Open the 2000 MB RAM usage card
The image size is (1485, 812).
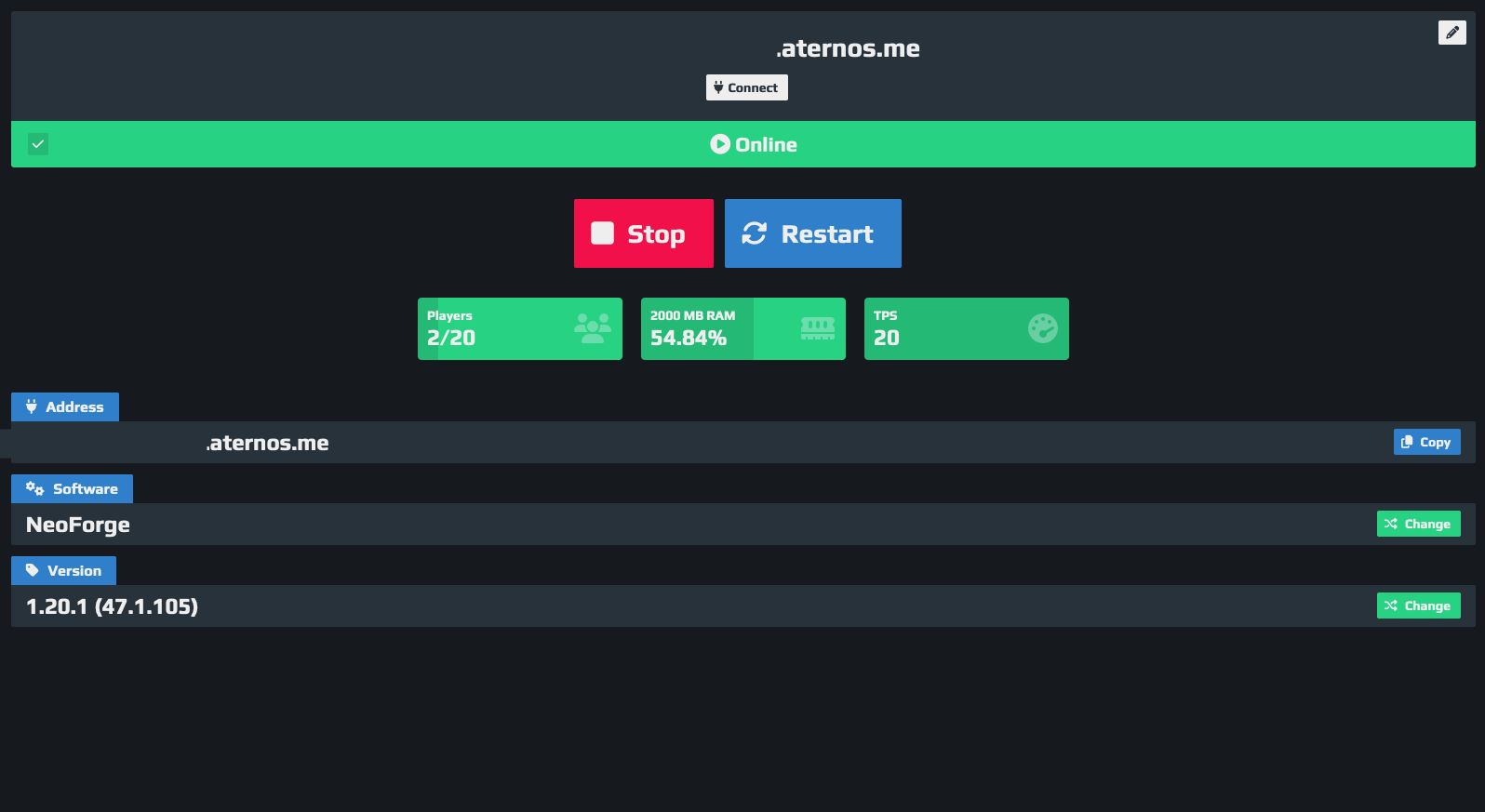pyautogui.click(x=743, y=328)
